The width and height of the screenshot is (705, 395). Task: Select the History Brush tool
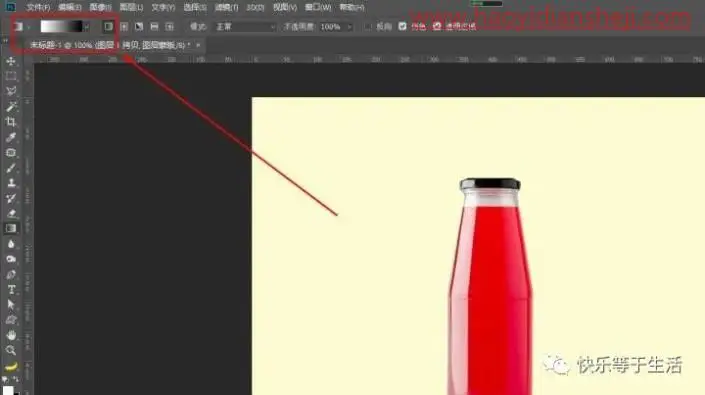11,198
